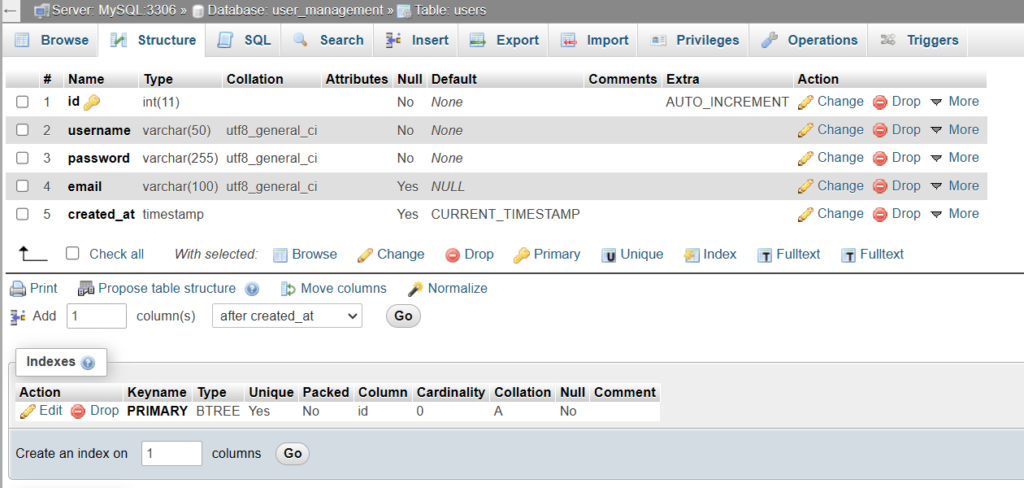Click the back arrow in the top-left corner
1024x488 pixels.
point(10,10)
